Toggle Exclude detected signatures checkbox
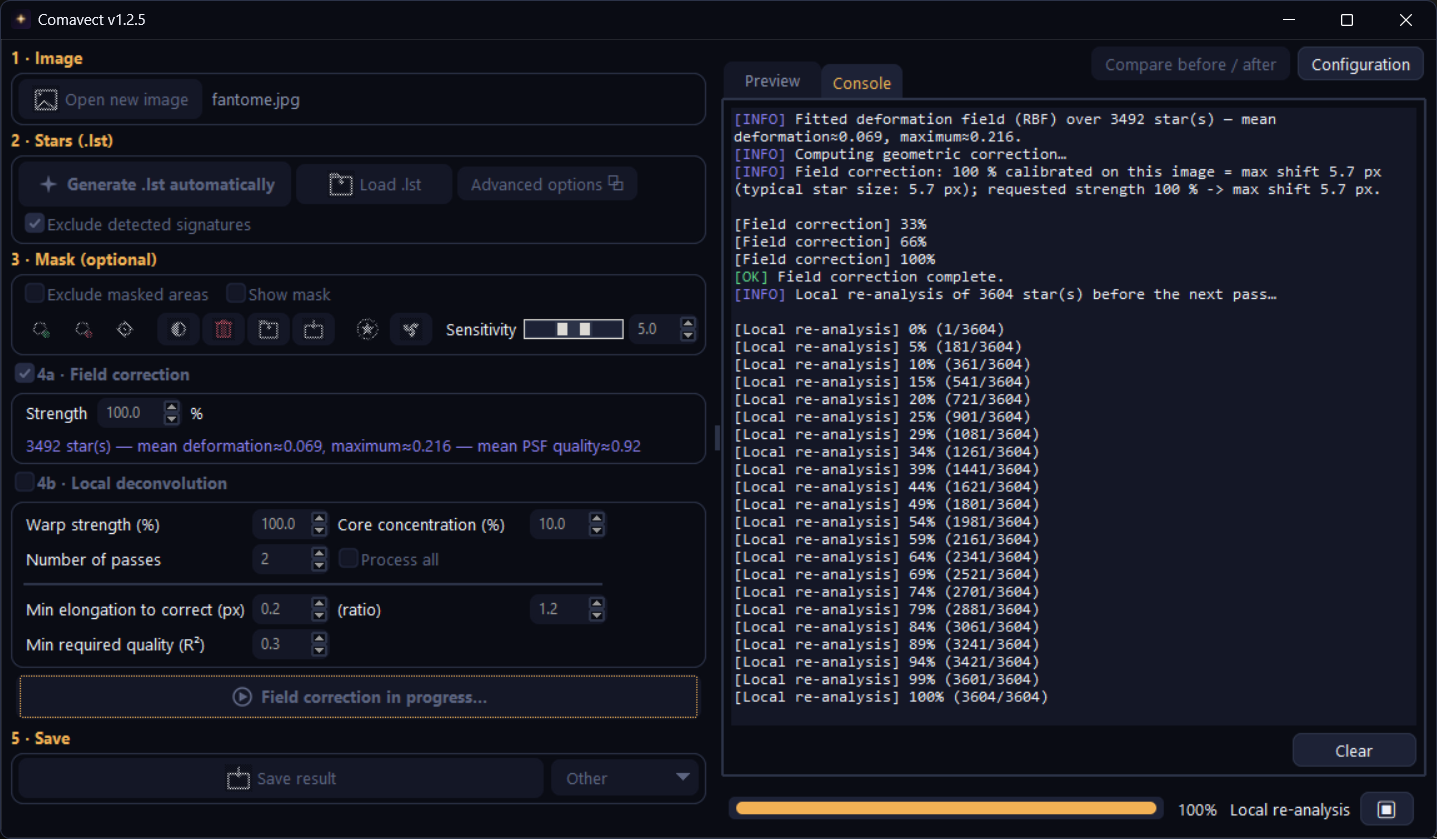The width and height of the screenshot is (1437, 839). (35, 225)
